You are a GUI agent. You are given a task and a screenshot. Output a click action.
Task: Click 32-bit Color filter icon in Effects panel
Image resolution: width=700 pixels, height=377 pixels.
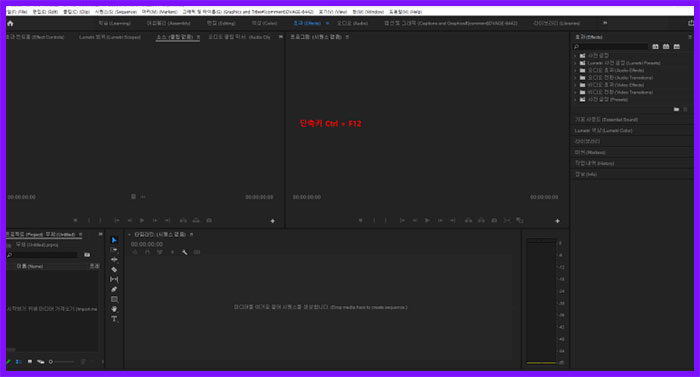pyautogui.click(x=666, y=46)
